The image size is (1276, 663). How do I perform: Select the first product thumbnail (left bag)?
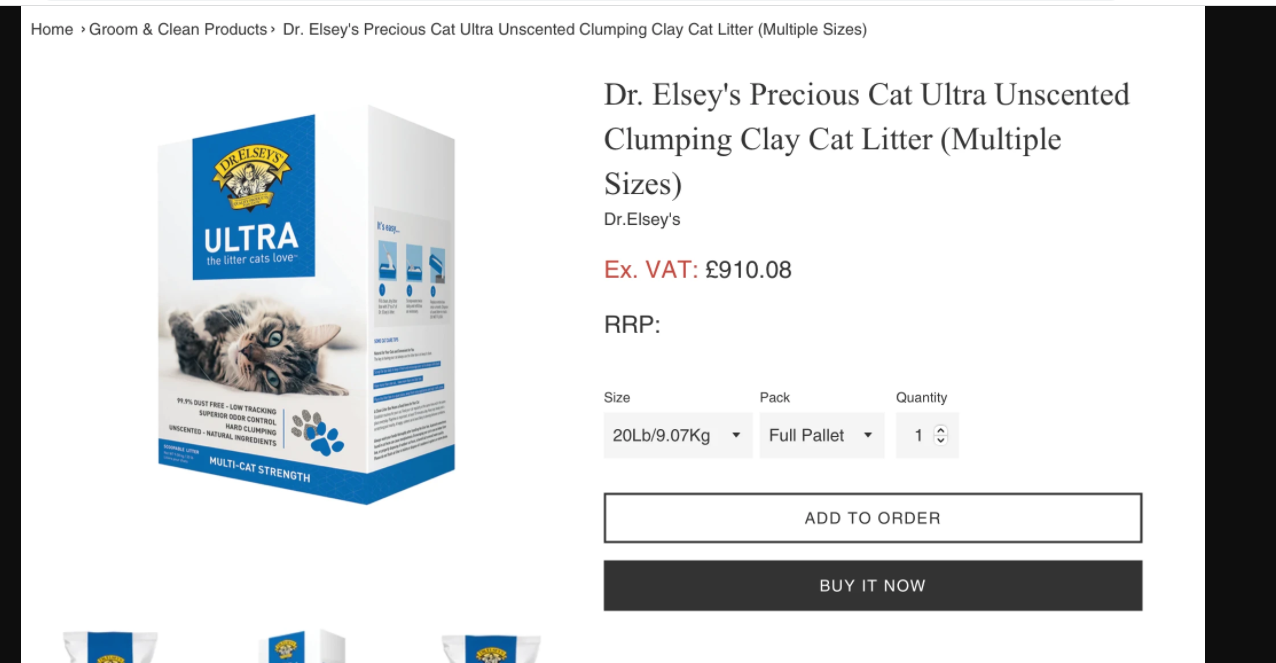[109, 647]
